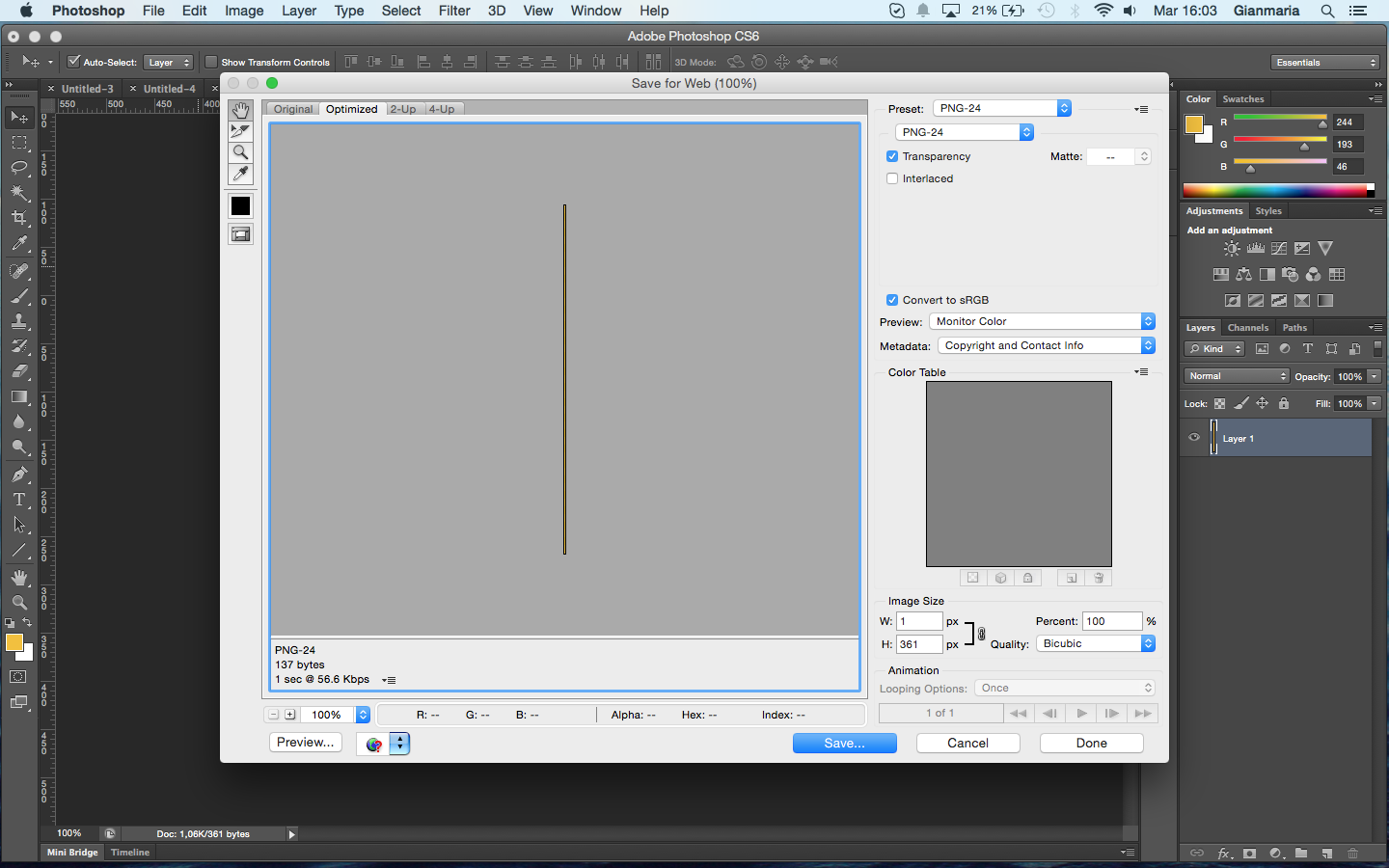The image size is (1389, 868).
Task: Select the Type tool in the toolbar
Action: pyautogui.click(x=18, y=500)
